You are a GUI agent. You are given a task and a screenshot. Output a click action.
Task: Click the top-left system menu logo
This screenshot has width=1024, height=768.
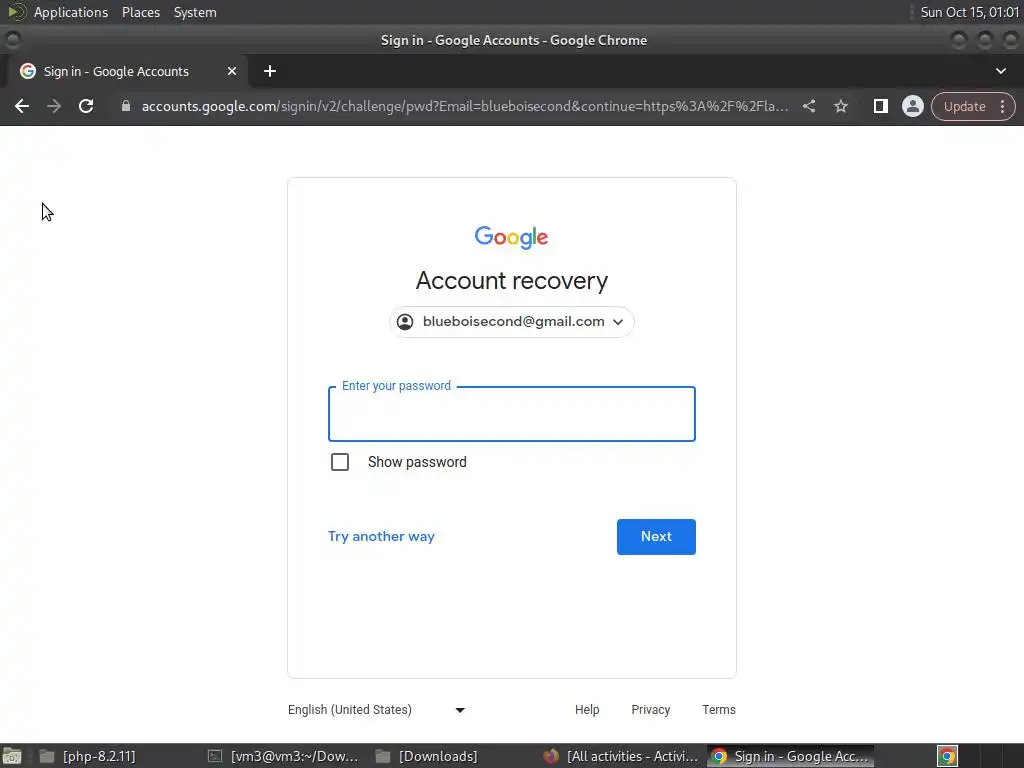[16, 12]
